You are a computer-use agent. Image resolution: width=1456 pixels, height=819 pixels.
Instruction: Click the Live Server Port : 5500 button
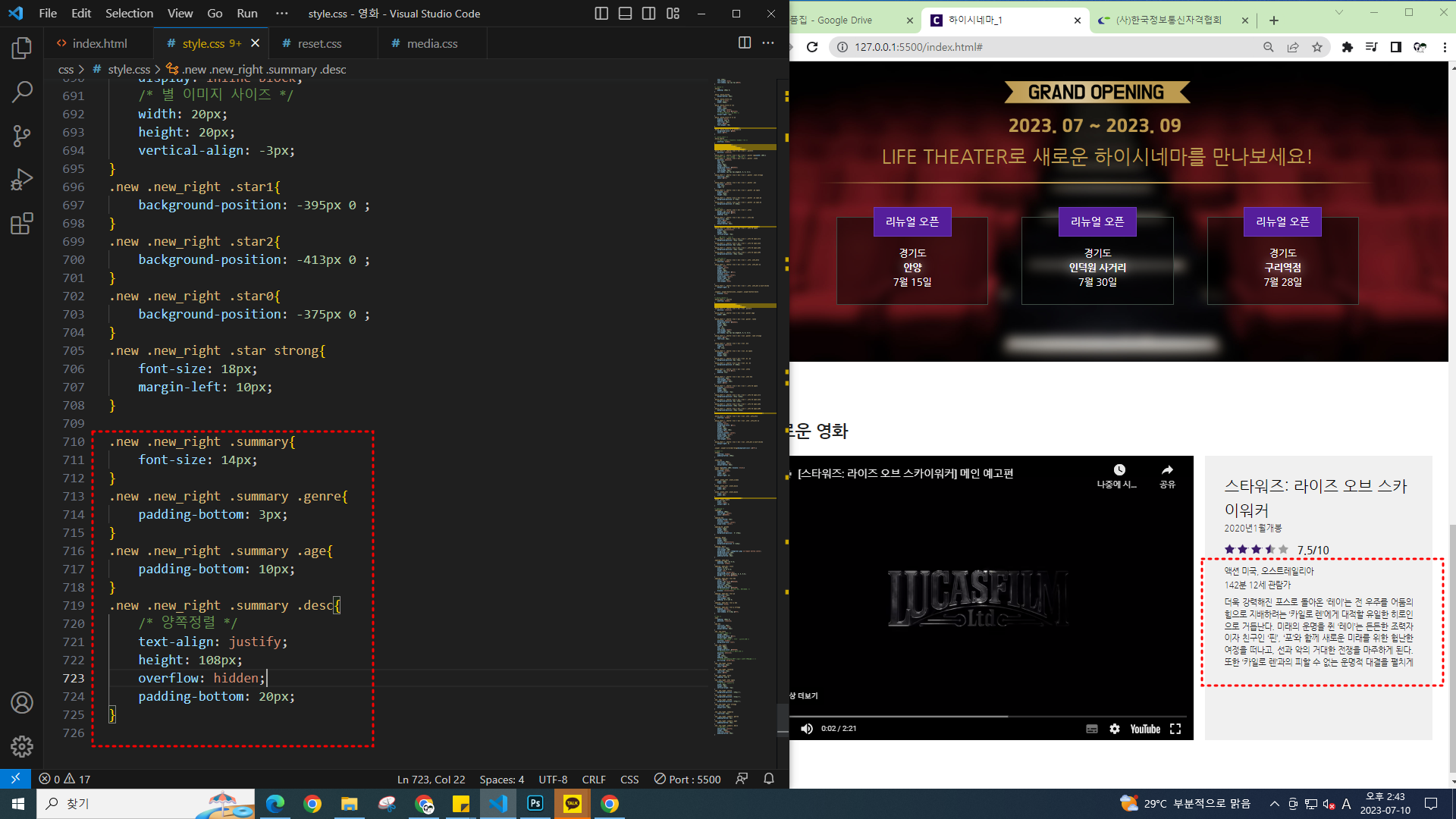(x=687, y=779)
